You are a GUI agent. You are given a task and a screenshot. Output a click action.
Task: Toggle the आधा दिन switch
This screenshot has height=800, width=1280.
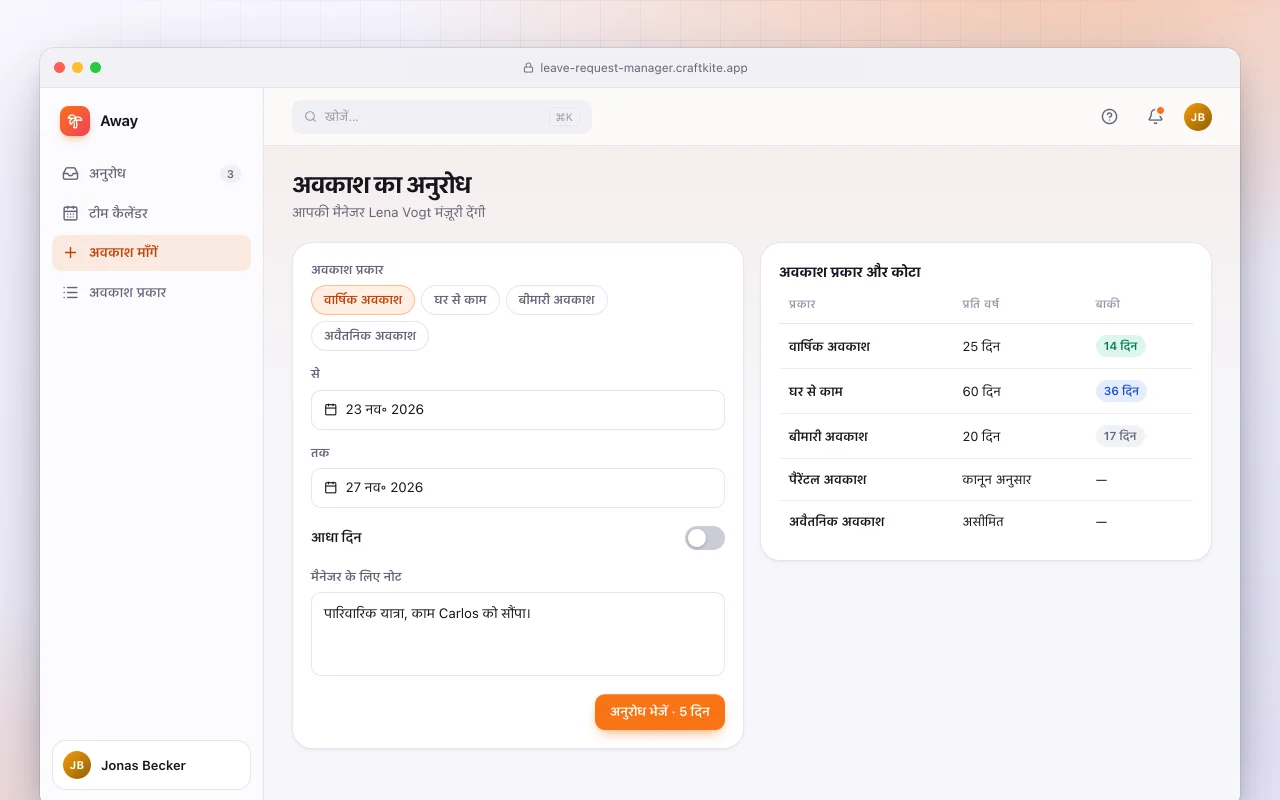pyautogui.click(x=705, y=538)
